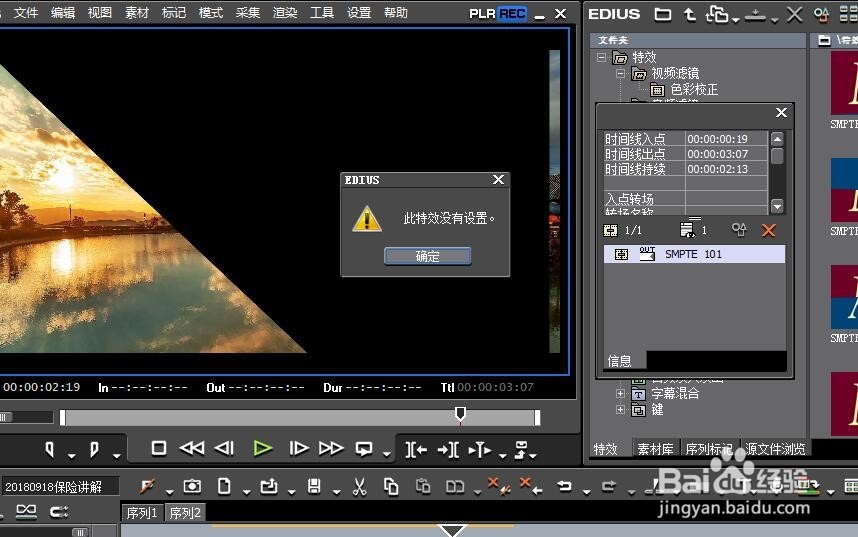Click the Overwrite to timeline icon
This screenshot has width=858, height=537.
pos(448,450)
